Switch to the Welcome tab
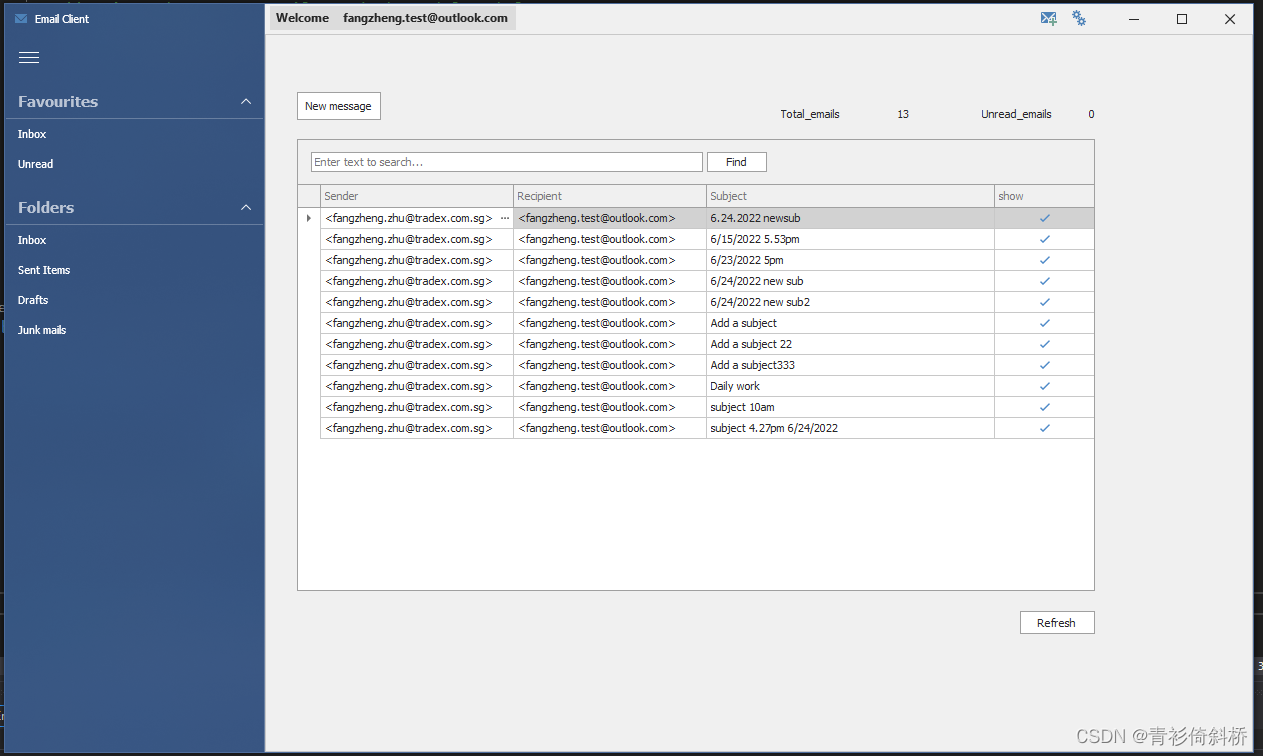The image size is (1263, 756). click(302, 17)
